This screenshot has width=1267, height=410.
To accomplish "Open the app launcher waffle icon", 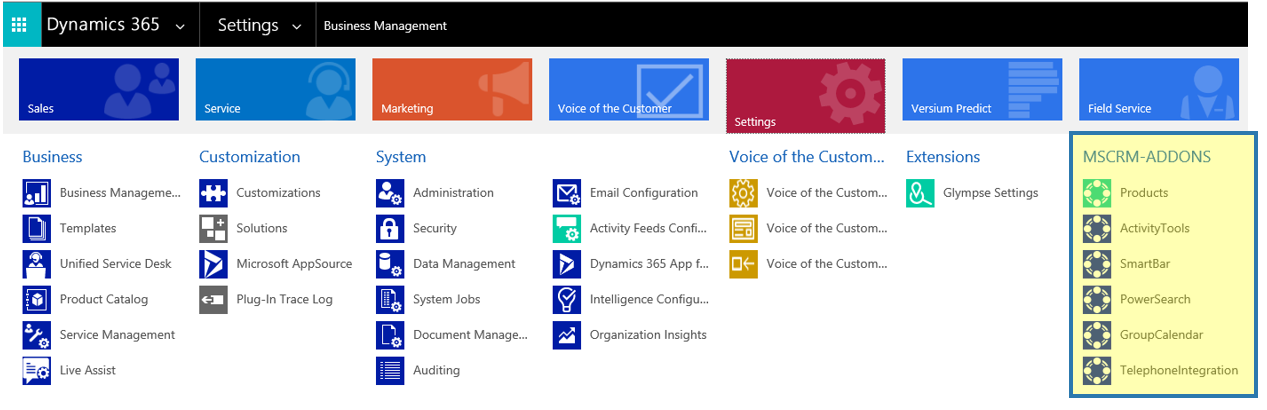I will coord(20,25).
